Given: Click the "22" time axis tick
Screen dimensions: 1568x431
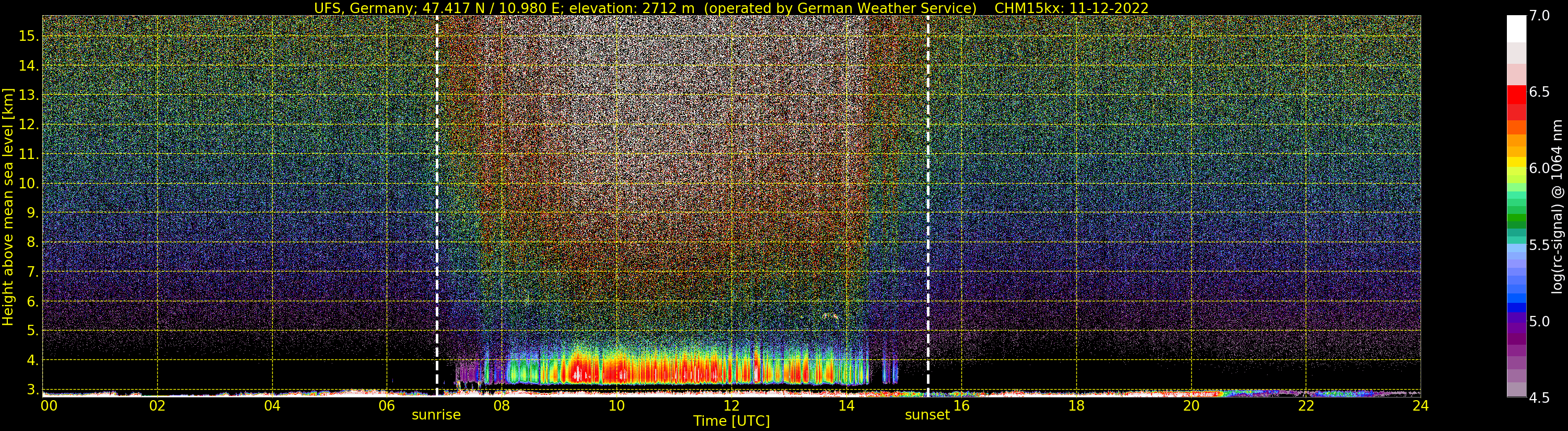Looking at the screenshot, I should (1306, 406).
